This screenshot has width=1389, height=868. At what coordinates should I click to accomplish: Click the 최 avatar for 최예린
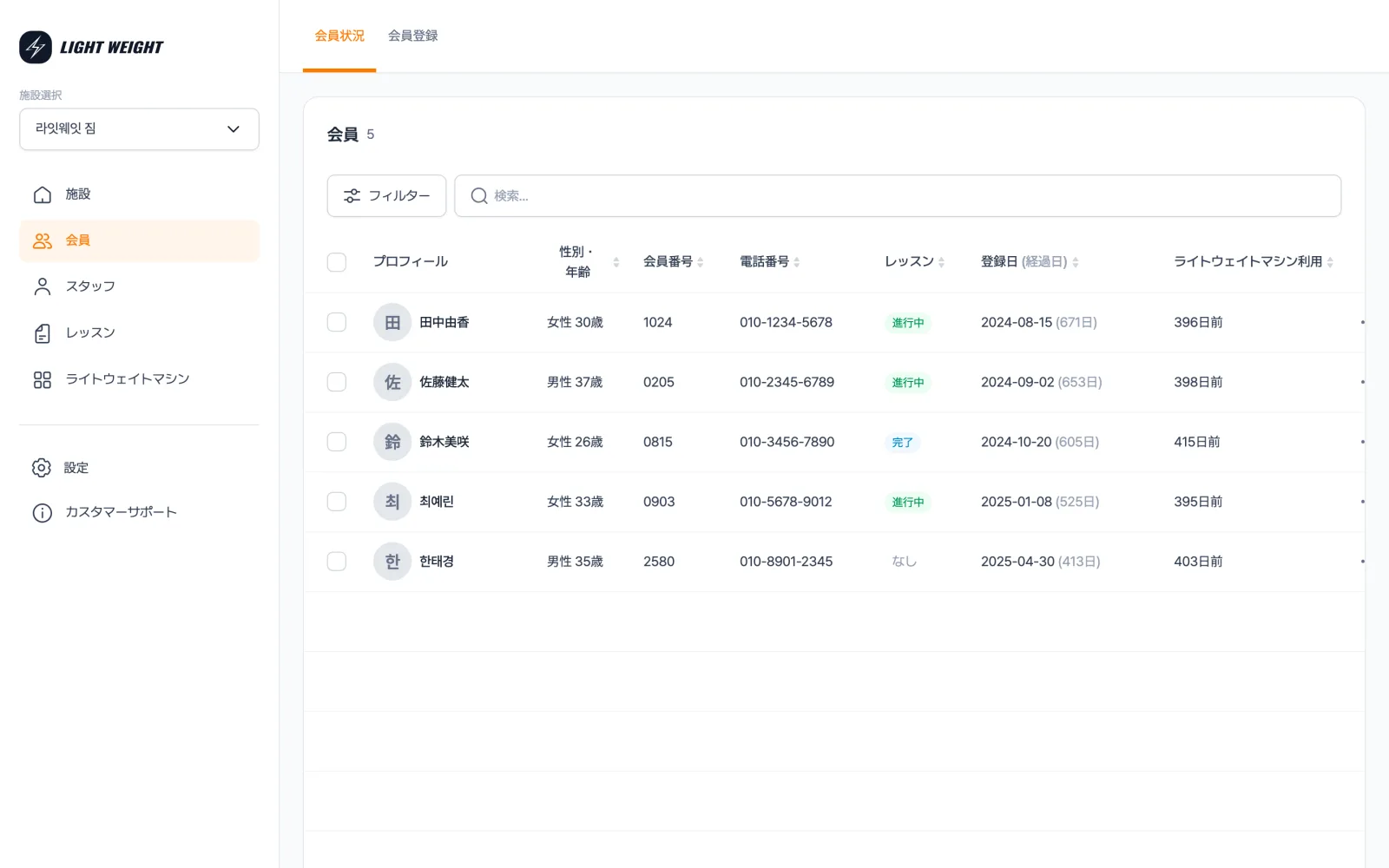[392, 503]
